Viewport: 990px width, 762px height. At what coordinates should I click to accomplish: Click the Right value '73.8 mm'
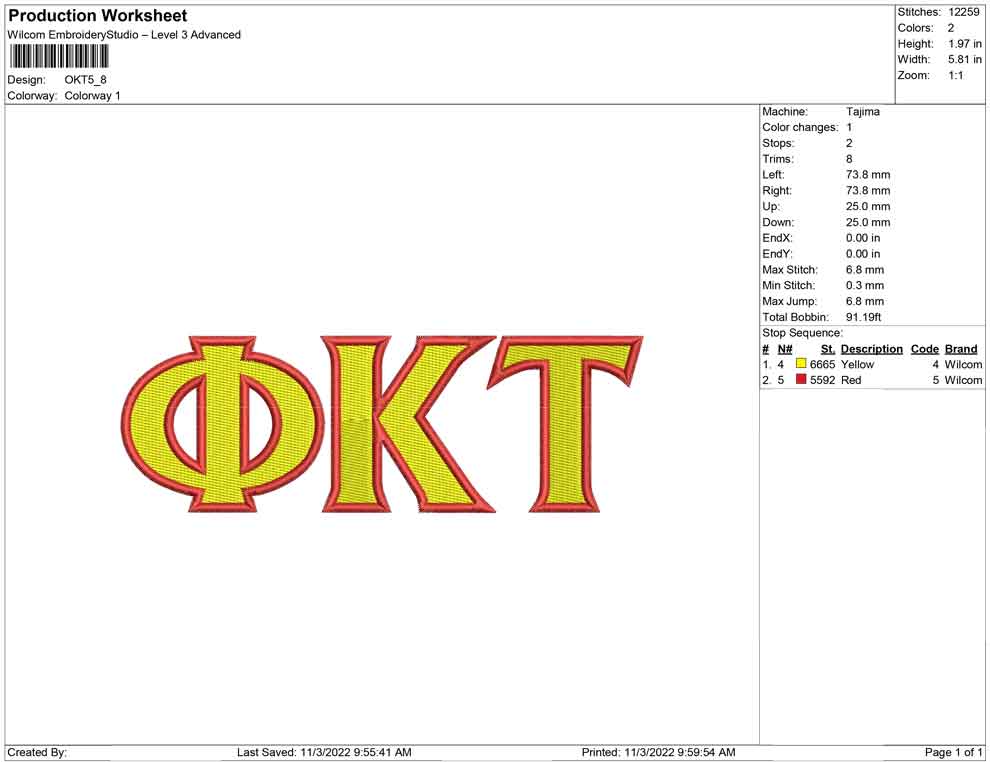click(868, 190)
